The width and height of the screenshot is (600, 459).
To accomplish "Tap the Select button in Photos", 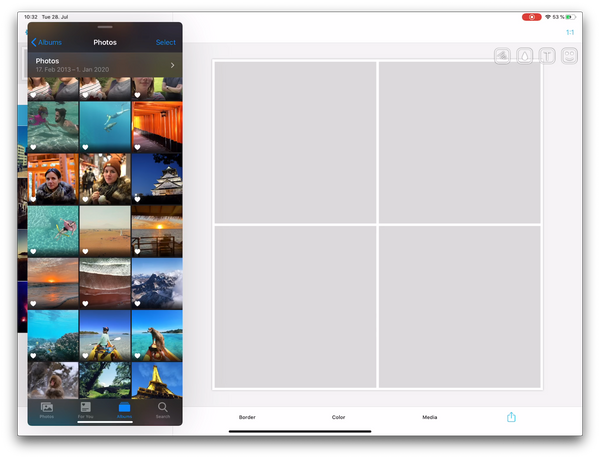I will click(x=165, y=42).
